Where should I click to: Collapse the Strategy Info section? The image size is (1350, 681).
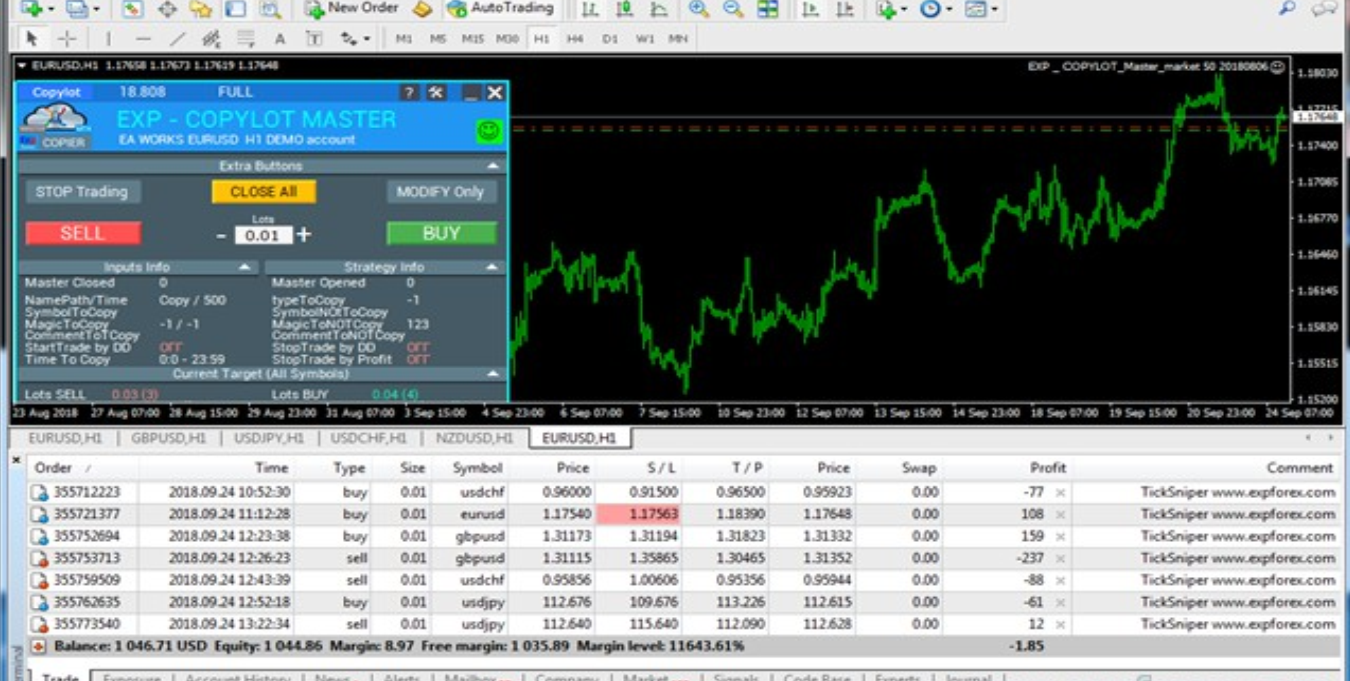click(x=492, y=267)
